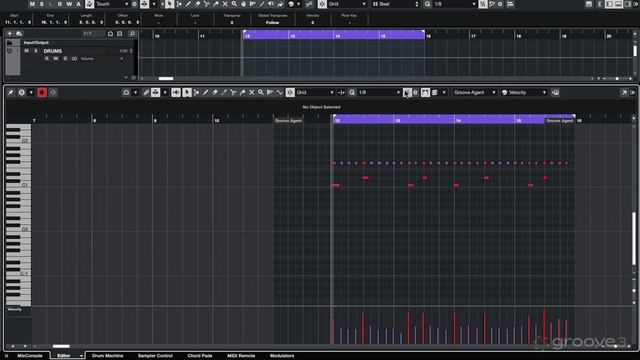Open the track search magnifier in track list

(x=132, y=33)
